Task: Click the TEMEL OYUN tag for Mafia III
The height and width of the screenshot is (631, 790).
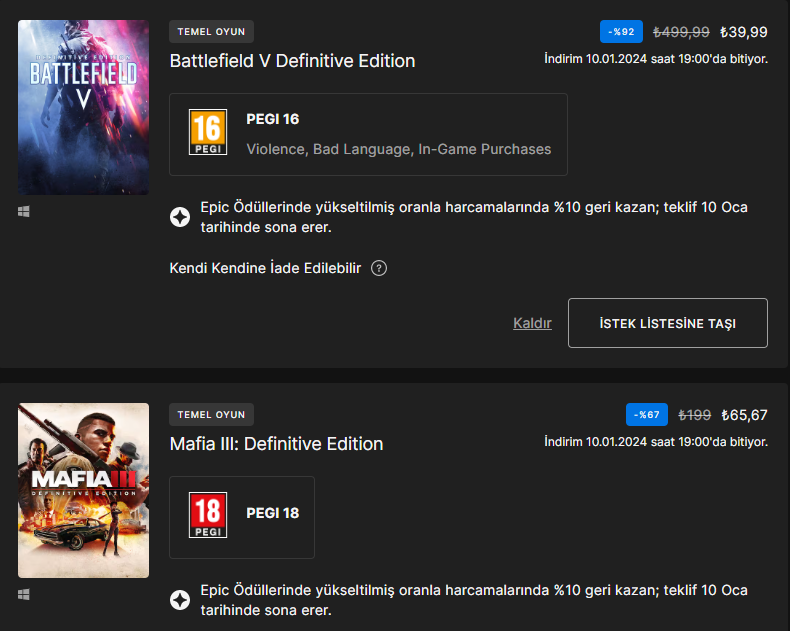Action: (211, 415)
